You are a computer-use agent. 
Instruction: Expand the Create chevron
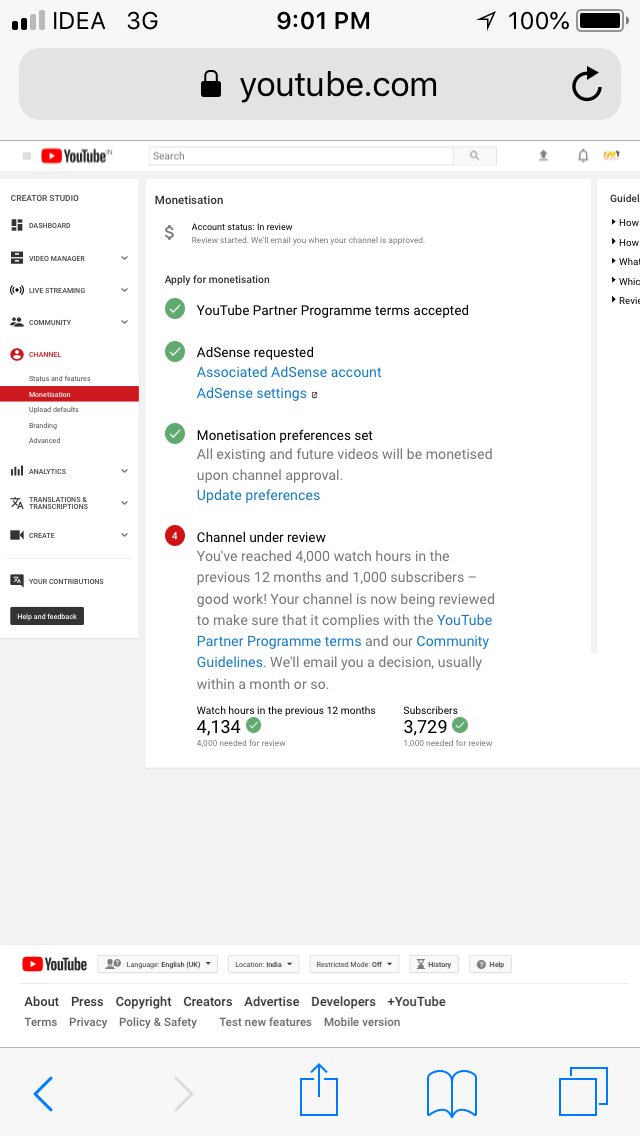[x=124, y=535]
